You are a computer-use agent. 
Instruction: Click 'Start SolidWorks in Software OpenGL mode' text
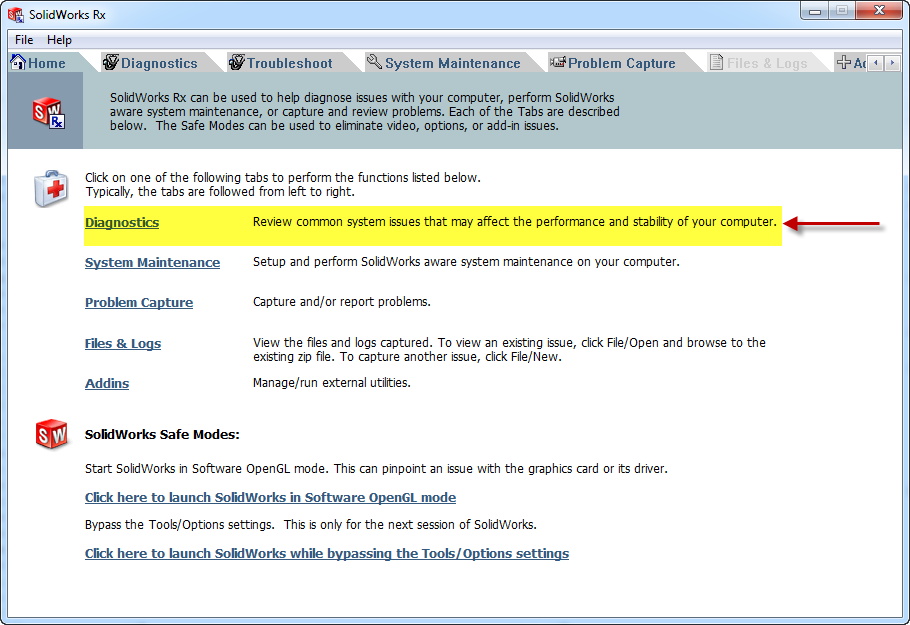tap(376, 468)
